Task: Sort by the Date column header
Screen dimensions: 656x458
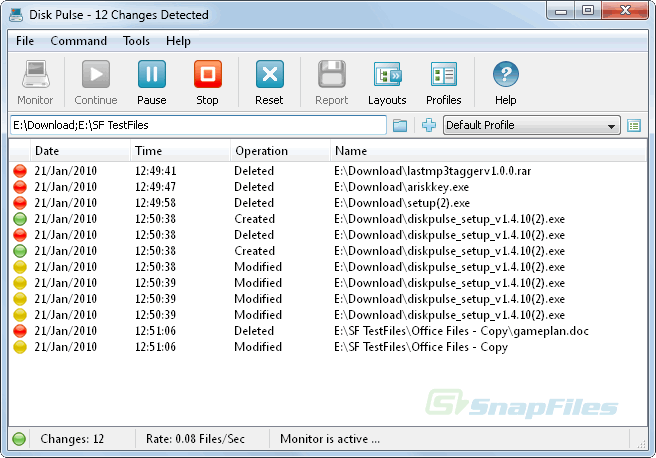Action: pos(80,151)
